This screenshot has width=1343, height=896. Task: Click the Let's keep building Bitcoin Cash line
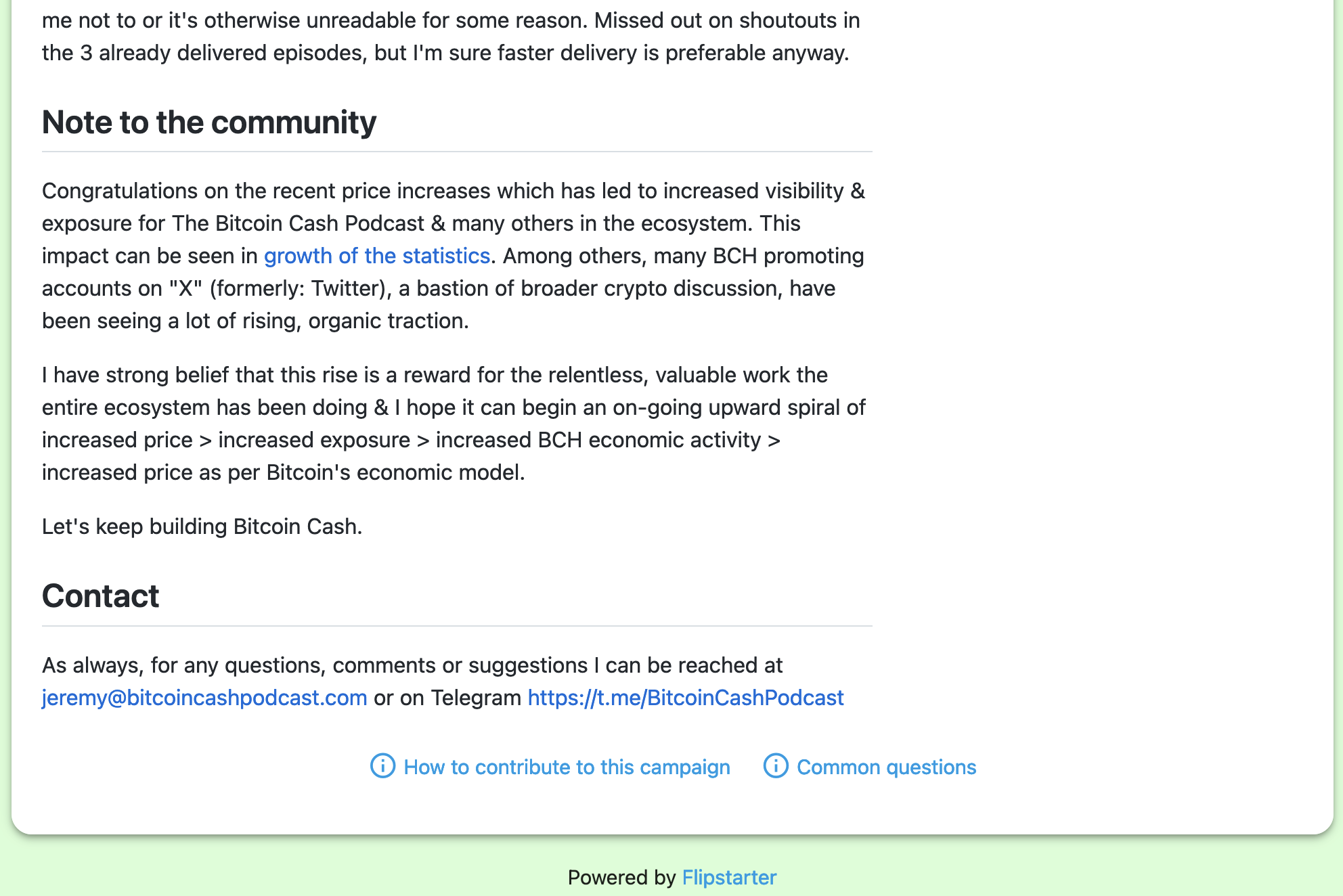(202, 527)
